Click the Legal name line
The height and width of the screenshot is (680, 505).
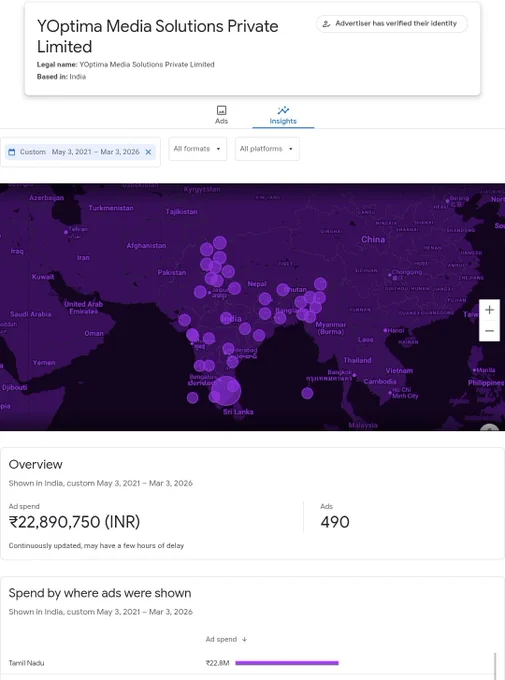click(125, 64)
